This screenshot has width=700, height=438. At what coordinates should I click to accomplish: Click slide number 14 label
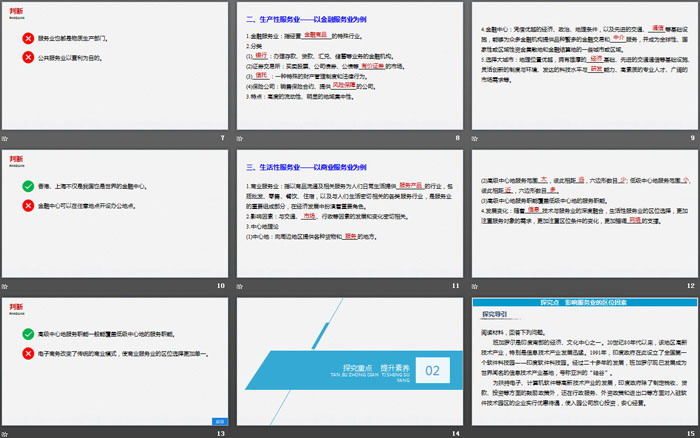point(456,434)
